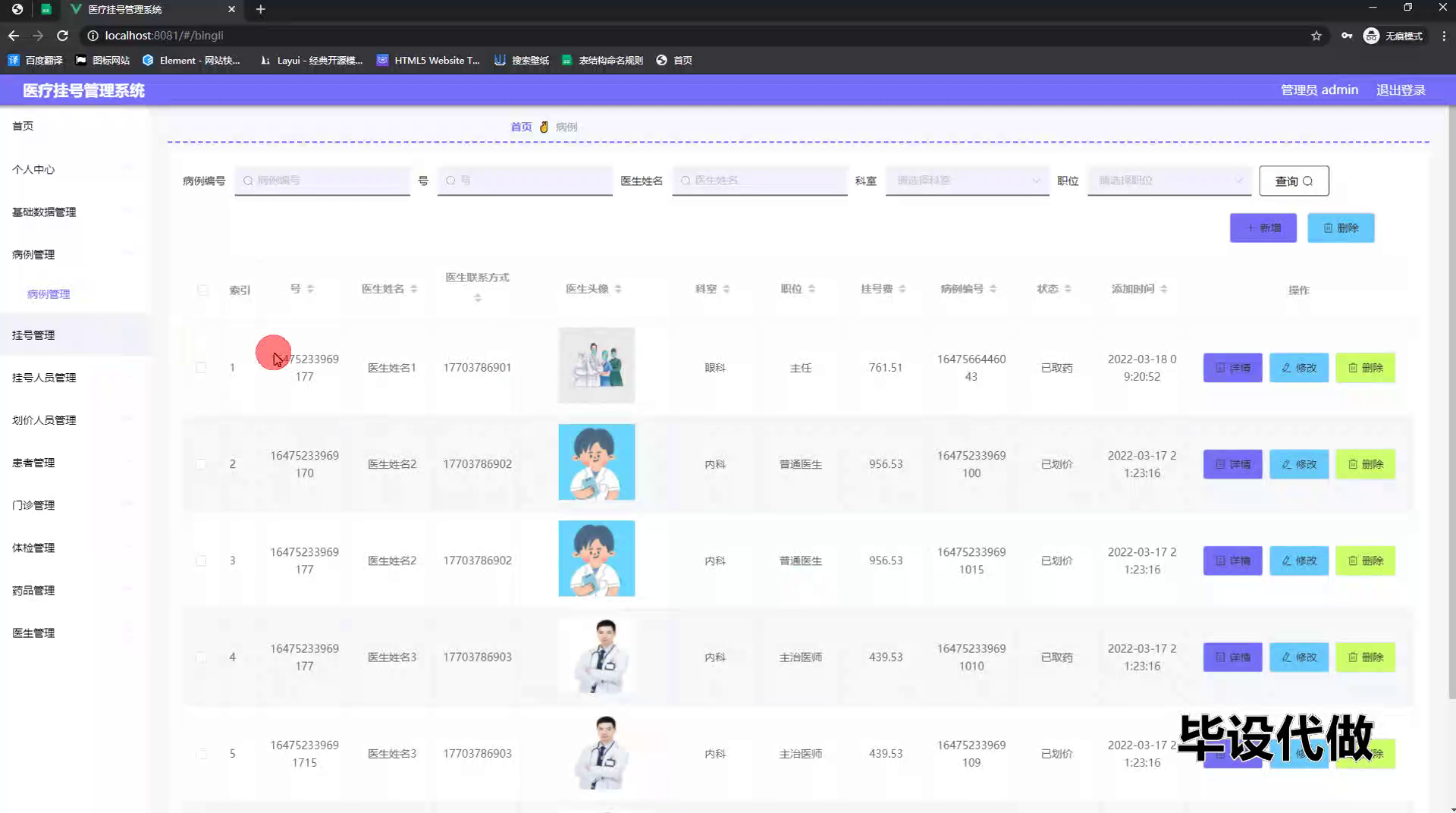This screenshot has height=813, width=1456.
Task: Sort by 医生联系方式 column sort arrows
Action: click(x=478, y=298)
